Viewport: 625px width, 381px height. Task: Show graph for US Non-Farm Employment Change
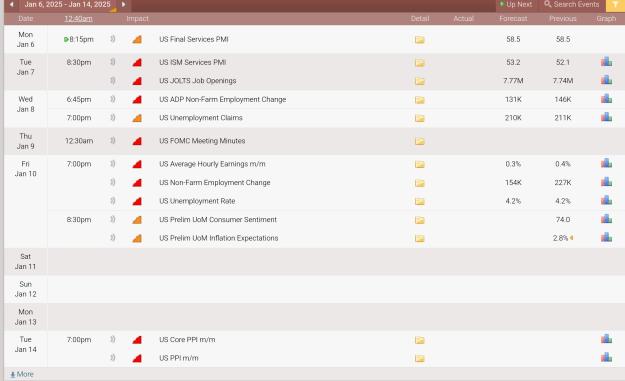[606, 181]
